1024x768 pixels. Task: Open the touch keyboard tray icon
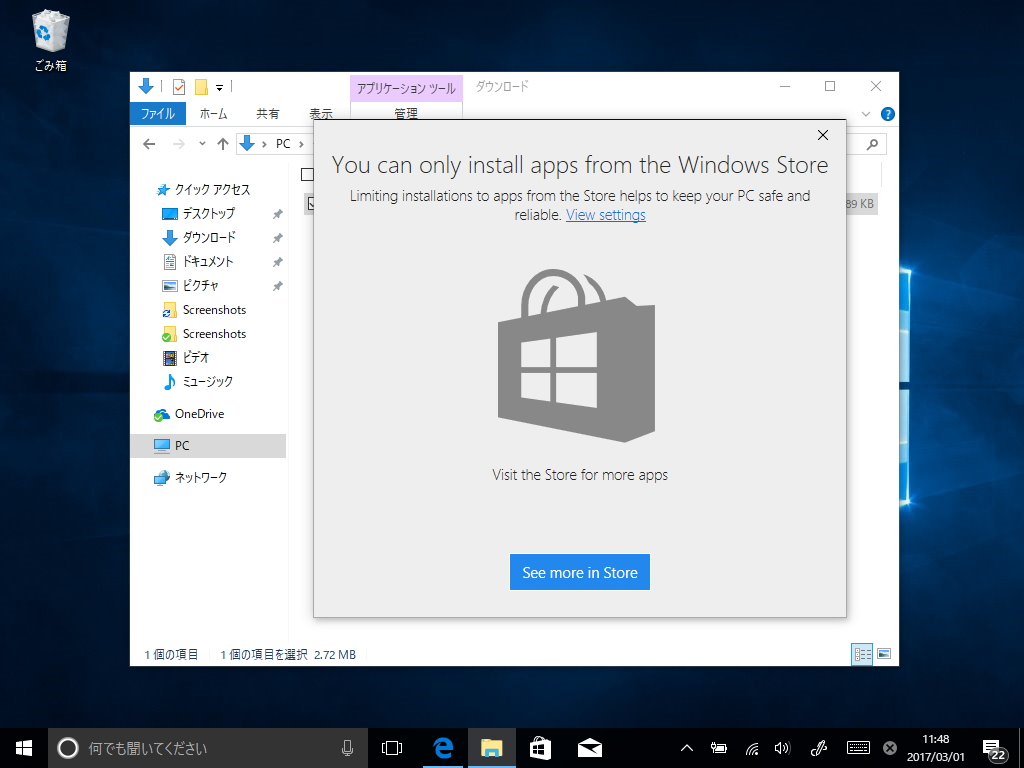coord(858,748)
